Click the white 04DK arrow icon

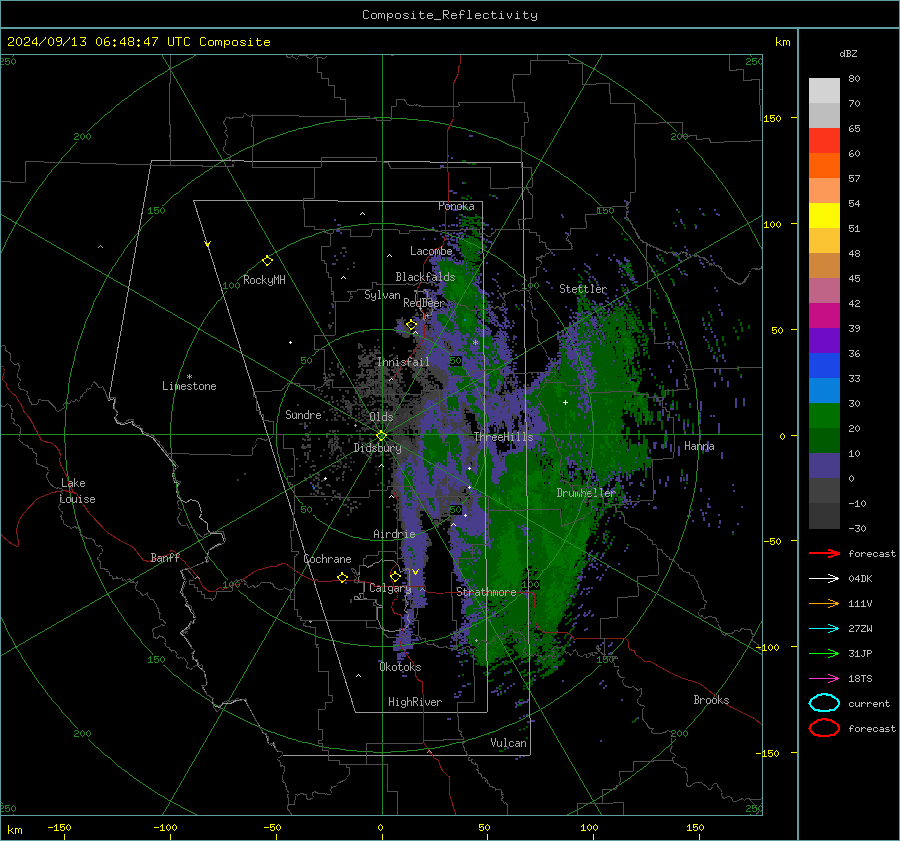tap(824, 579)
